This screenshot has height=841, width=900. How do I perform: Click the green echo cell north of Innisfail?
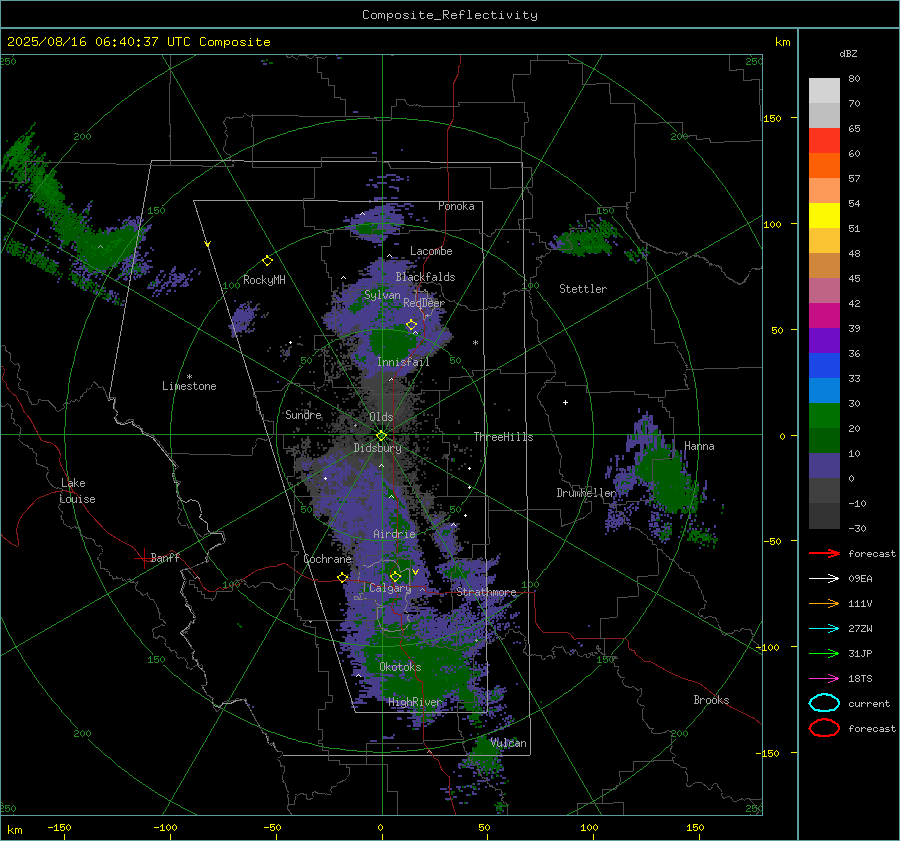tap(394, 344)
